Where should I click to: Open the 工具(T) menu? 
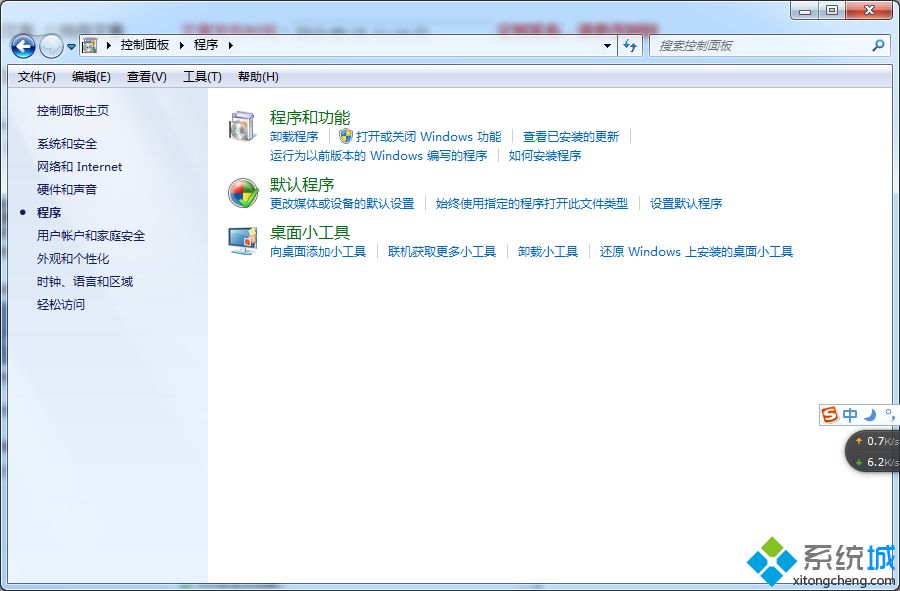coord(202,77)
